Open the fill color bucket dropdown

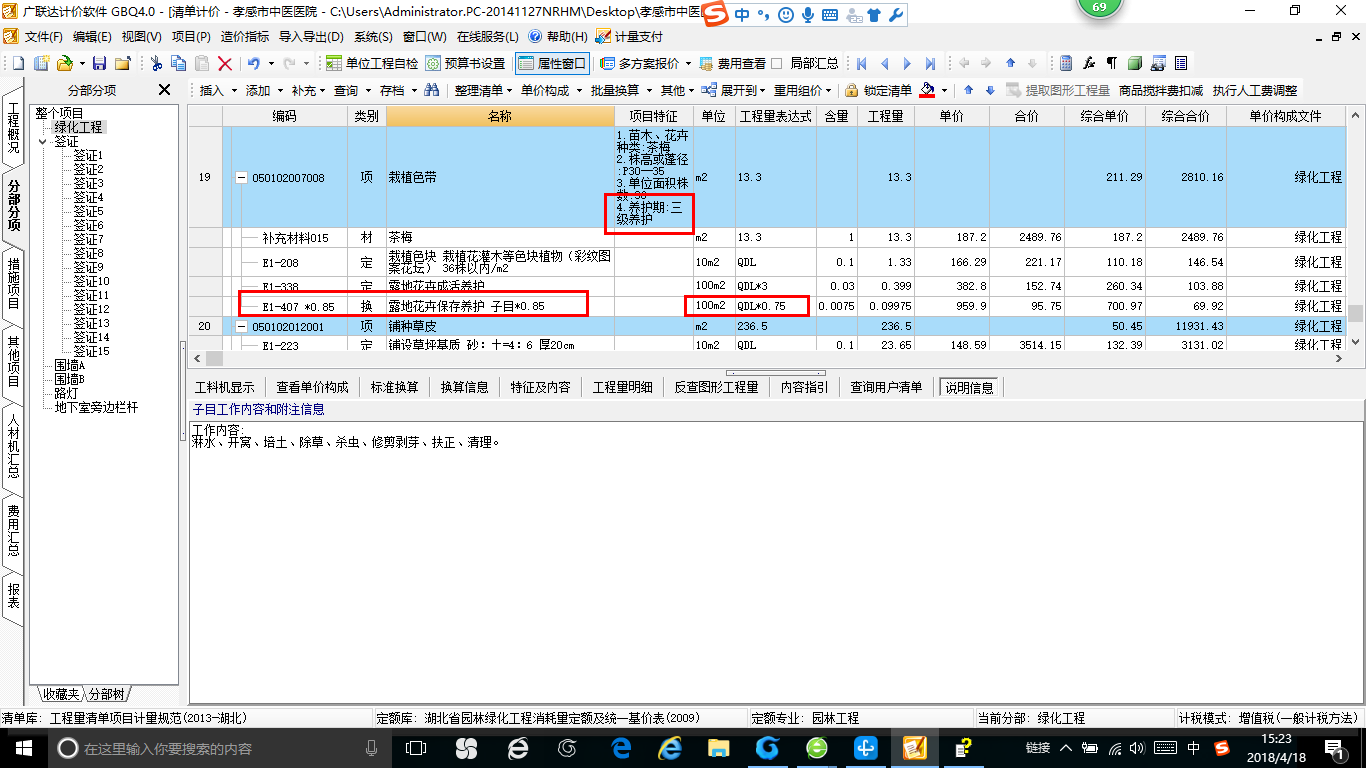click(944, 90)
